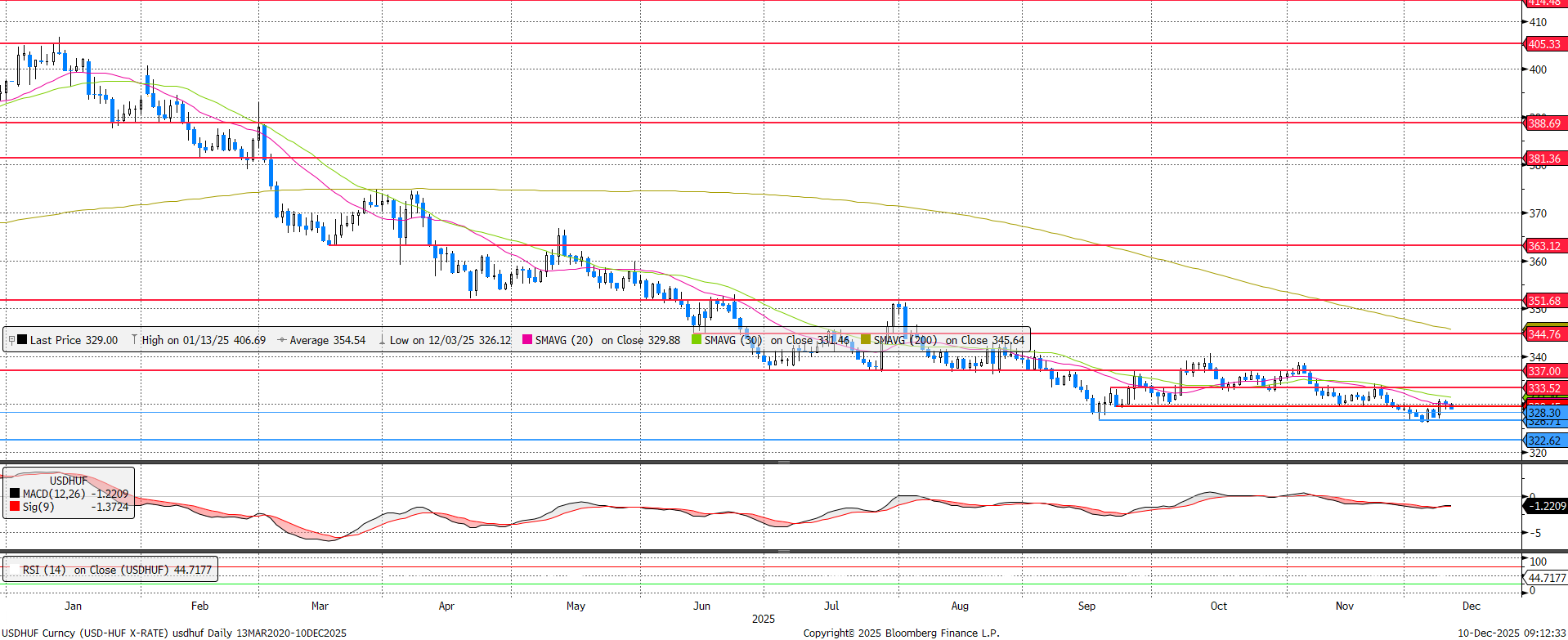Click the red Sig(9) legend swatch

(15, 507)
